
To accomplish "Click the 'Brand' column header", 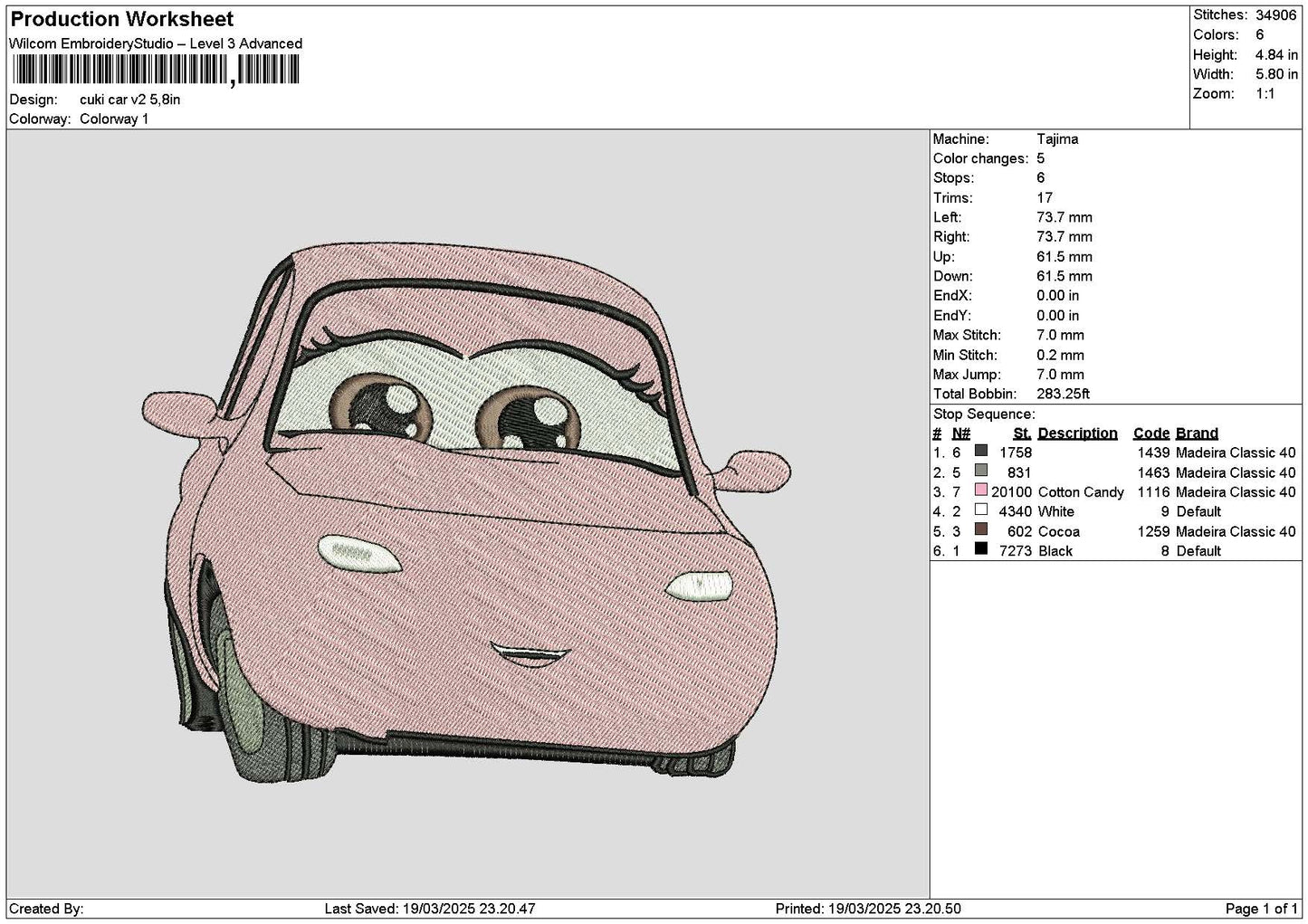I will pos(1197,433).
